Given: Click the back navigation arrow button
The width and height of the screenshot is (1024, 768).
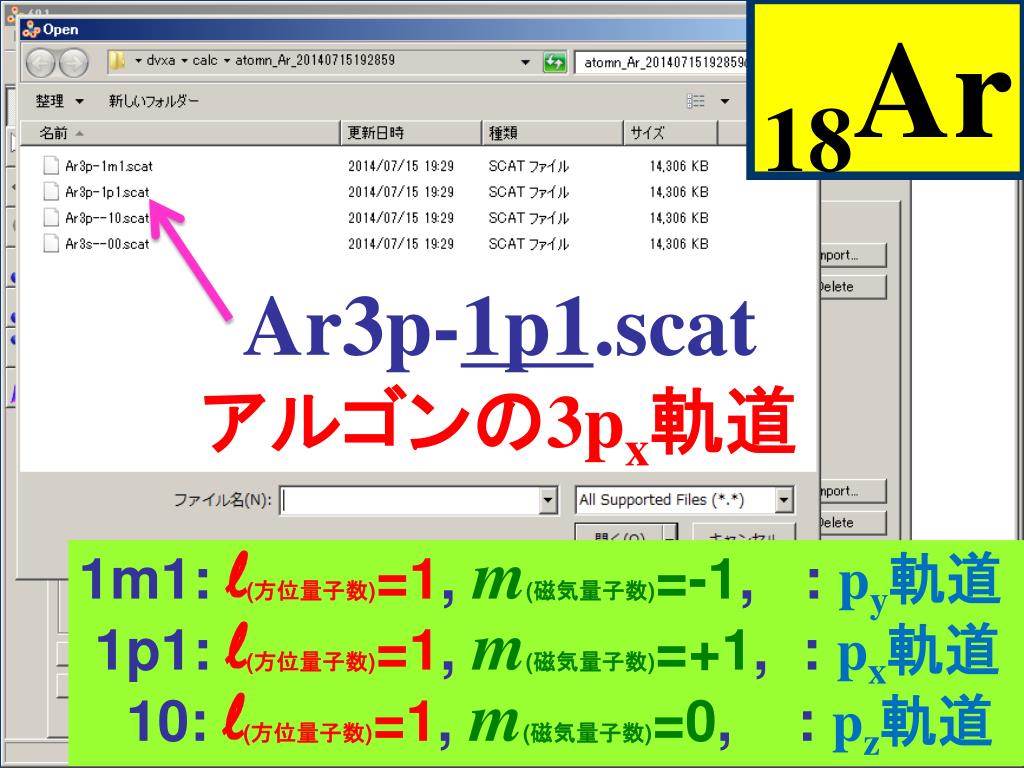Looking at the screenshot, I should click(40, 63).
